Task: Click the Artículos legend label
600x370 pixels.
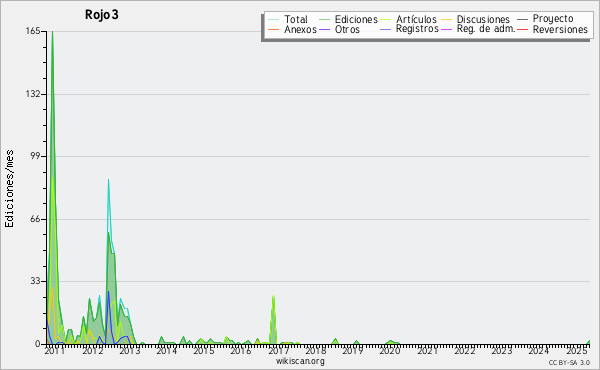Action: coord(416,19)
